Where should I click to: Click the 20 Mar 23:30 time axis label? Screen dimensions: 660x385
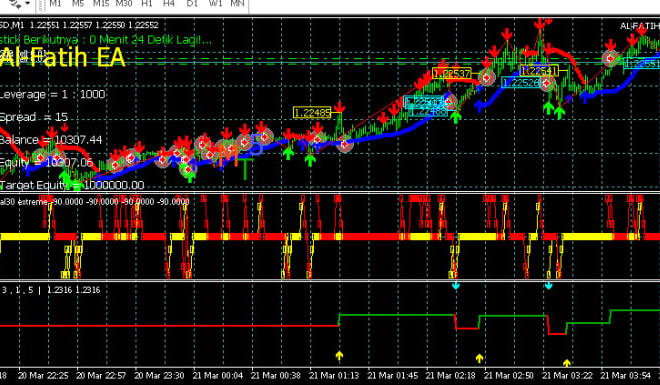coord(159,375)
